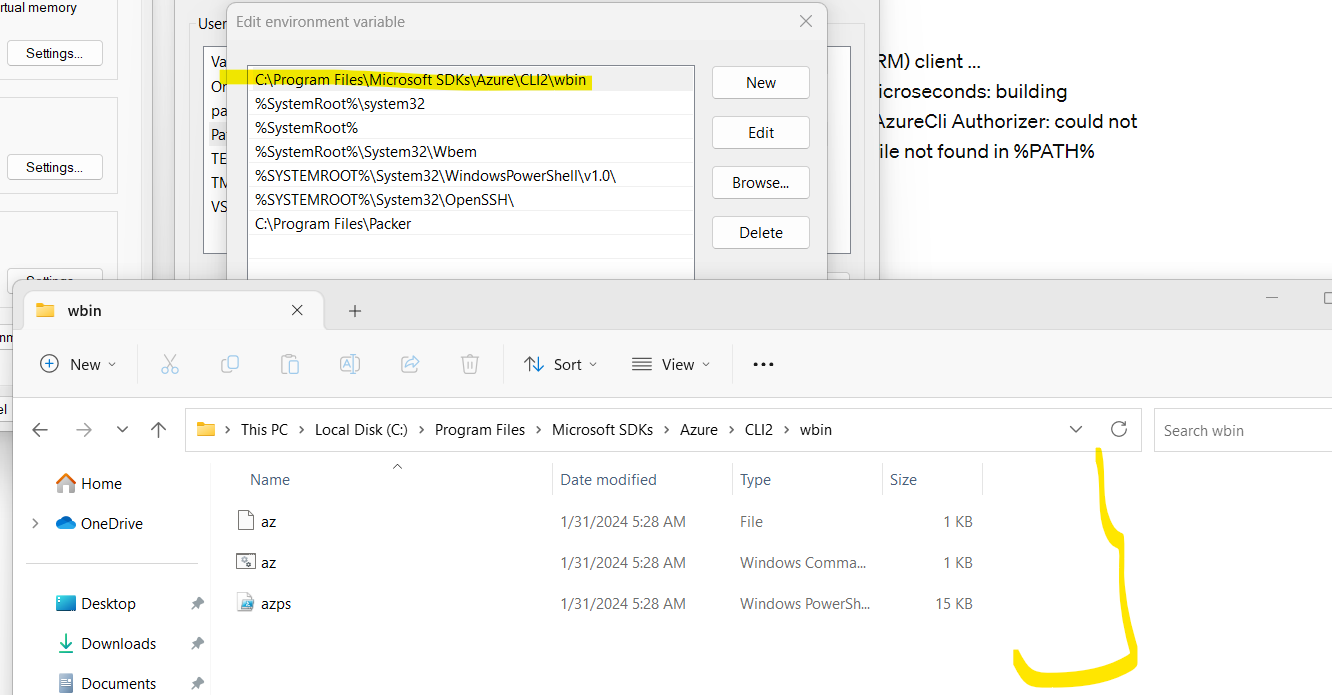Click the New button in environment variable dialog
The image size is (1332, 695).
[x=761, y=83]
